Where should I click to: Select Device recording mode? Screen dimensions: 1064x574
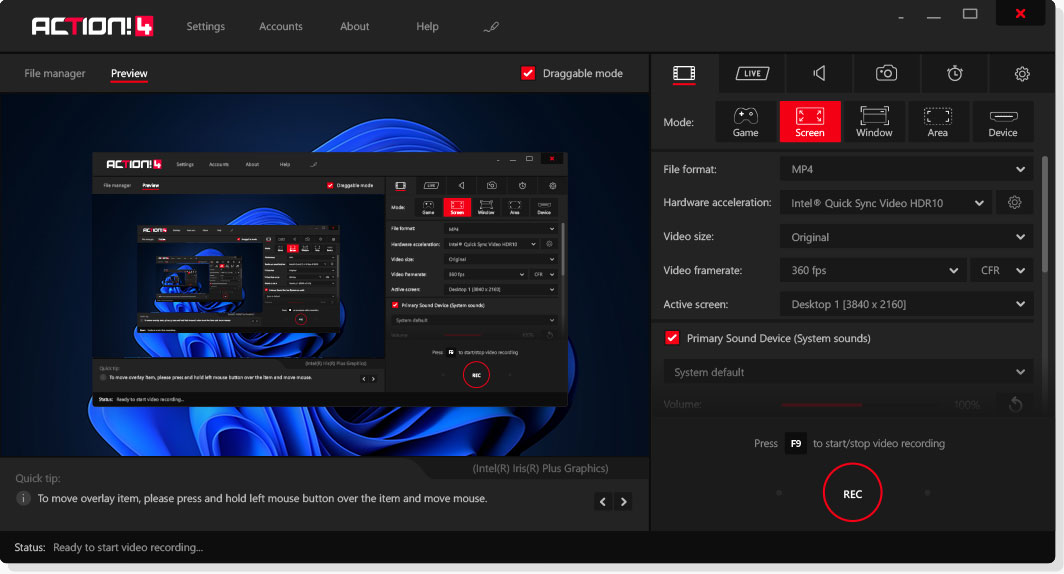click(x=1002, y=122)
